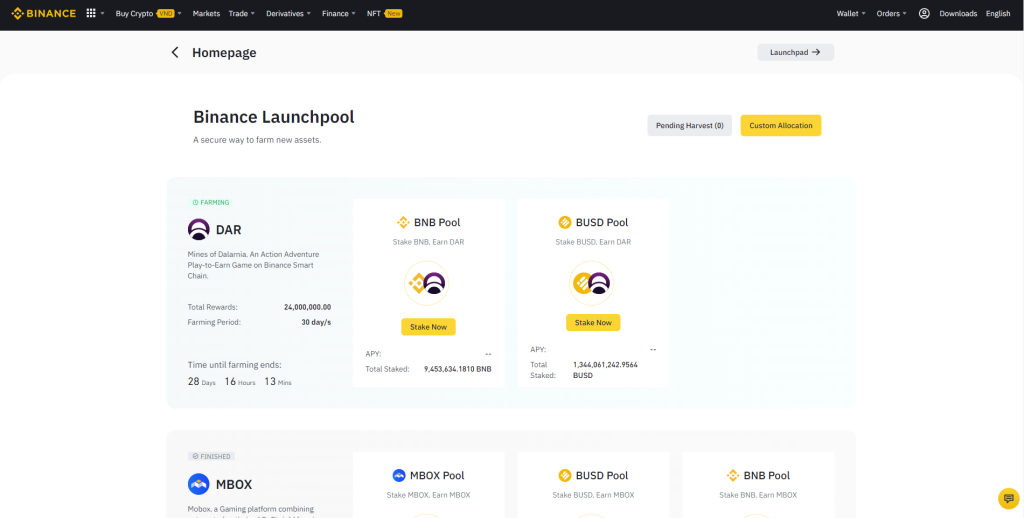Expand arrow next to apps grid
The height and width of the screenshot is (518, 1024).
pyautogui.click(x=103, y=13)
